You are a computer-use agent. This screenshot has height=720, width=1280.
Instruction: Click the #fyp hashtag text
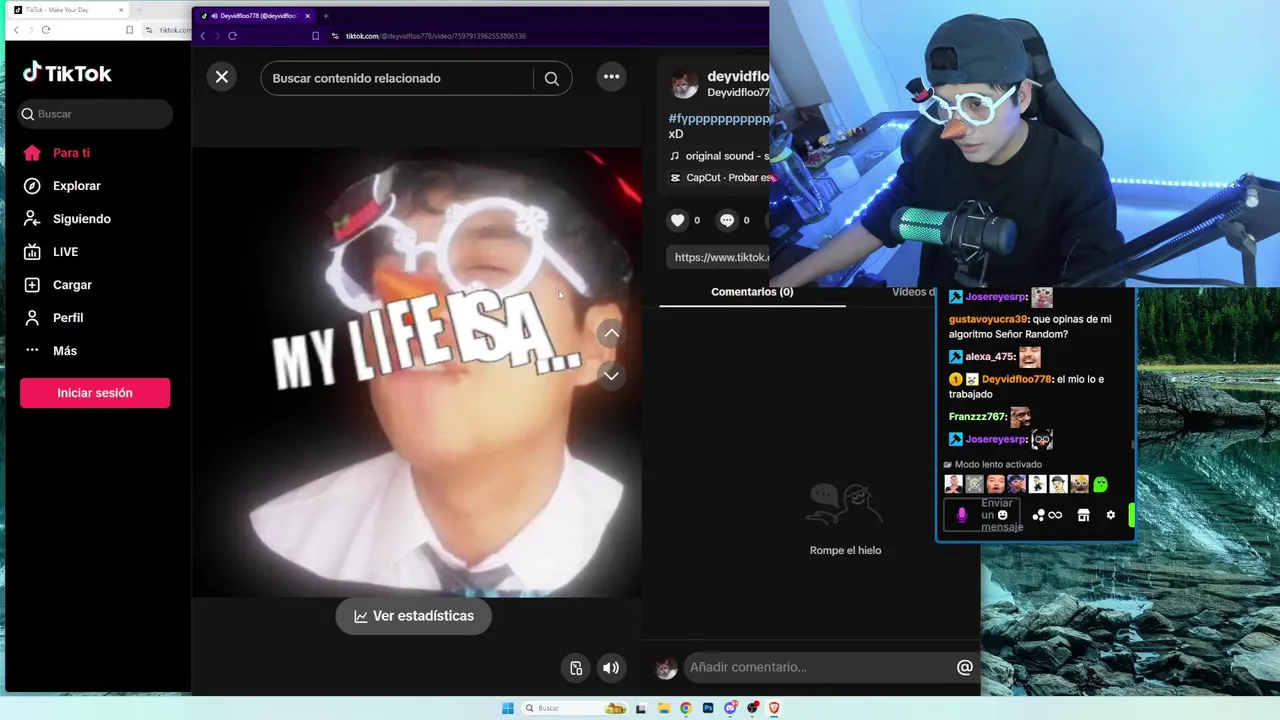point(719,118)
